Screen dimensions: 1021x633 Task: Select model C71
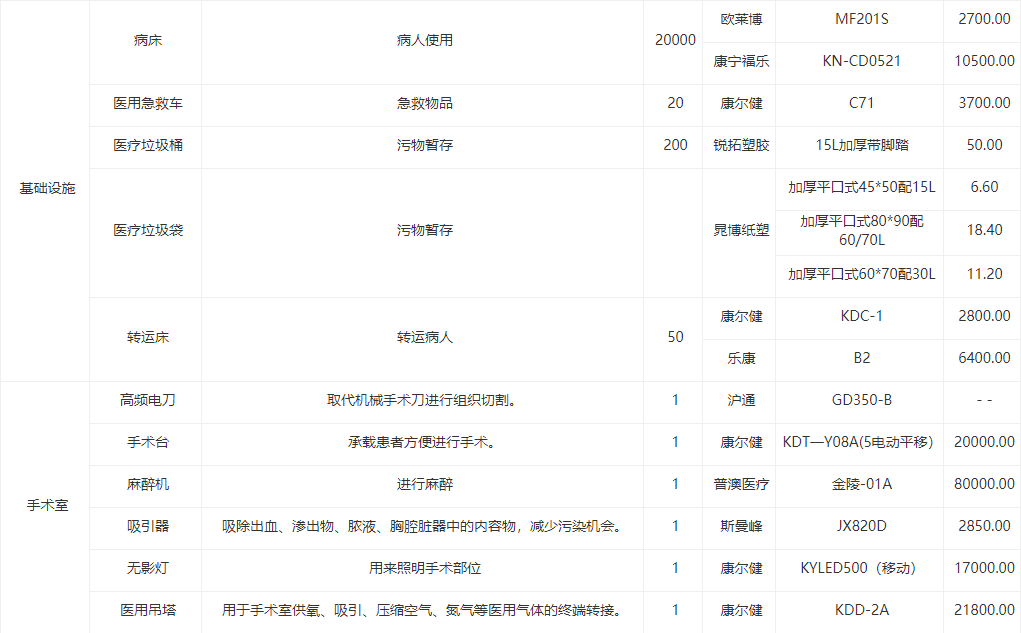tap(861, 104)
